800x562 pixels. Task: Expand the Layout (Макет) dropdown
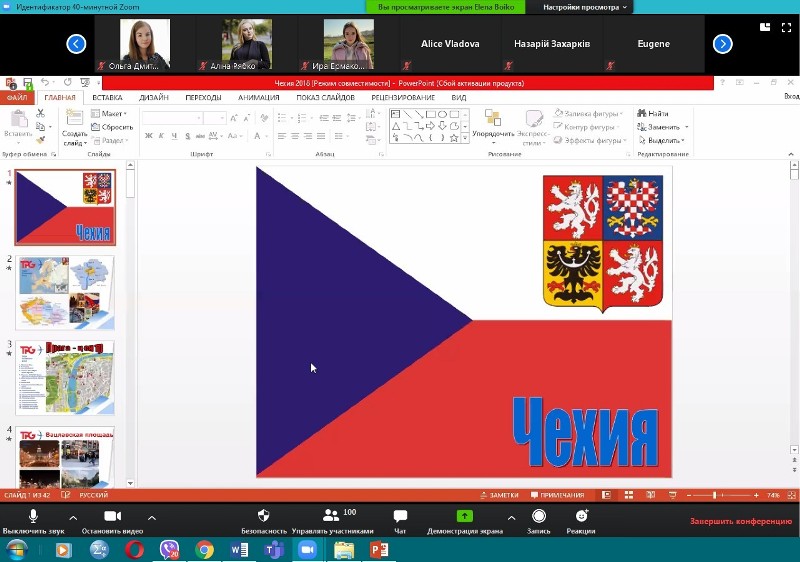click(112, 114)
